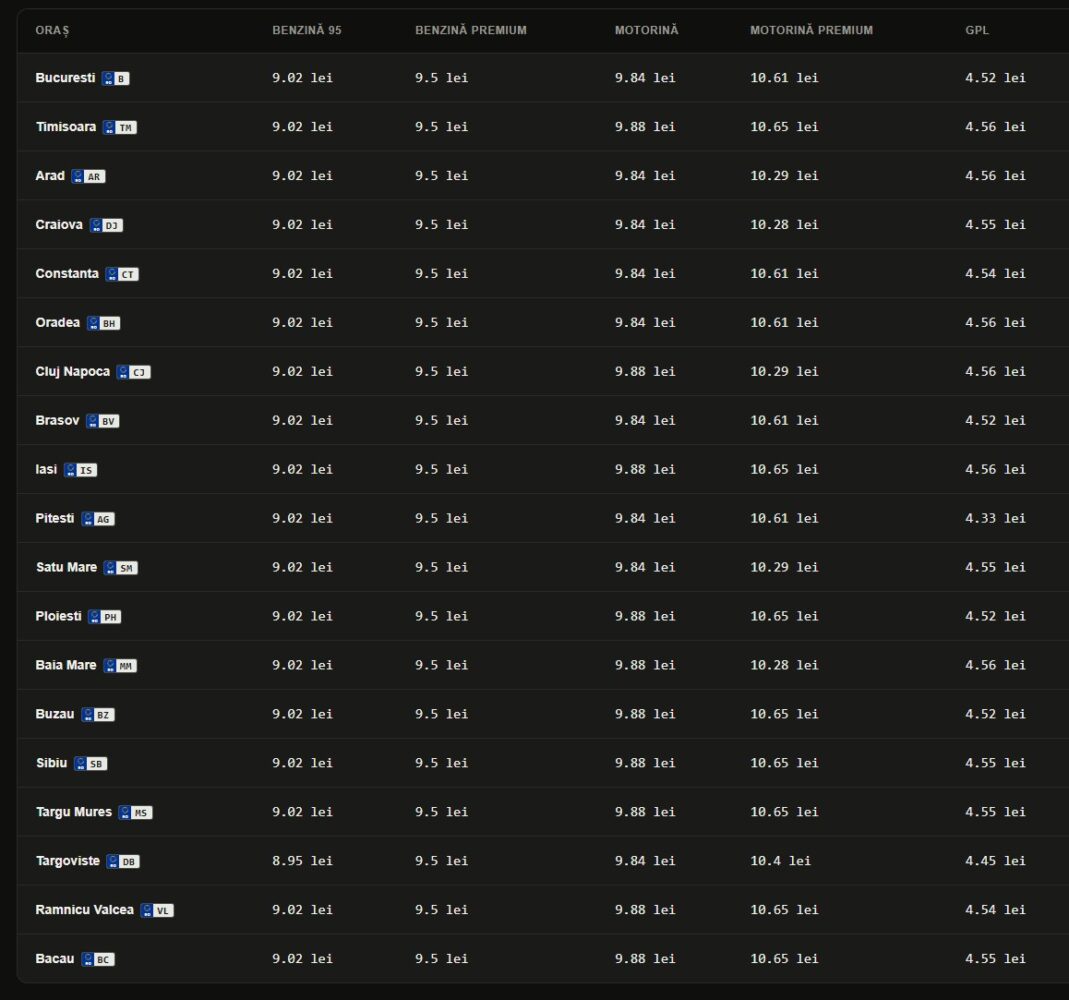Click Targoviste's 8.95 lei Benzină 95 price
1069x1000 pixels.
[302, 861]
